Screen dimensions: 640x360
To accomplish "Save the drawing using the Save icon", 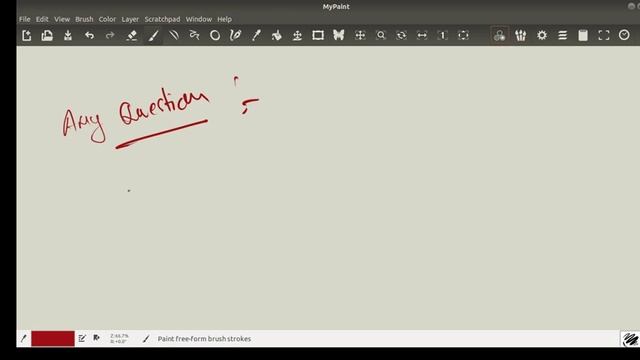I will pyautogui.click(x=68, y=36).
